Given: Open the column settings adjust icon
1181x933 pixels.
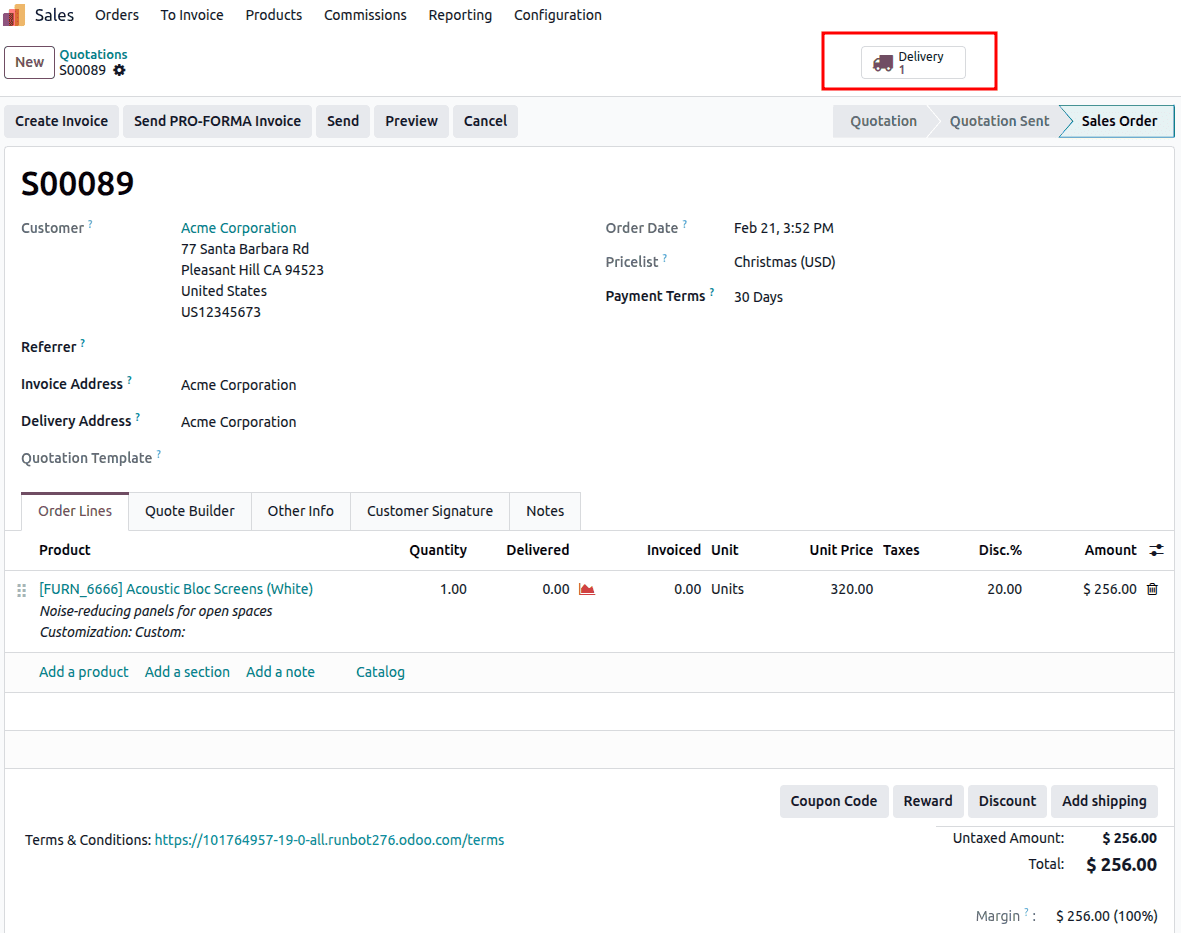Looking at the screenshot, I should click(x=1156, y=550).
